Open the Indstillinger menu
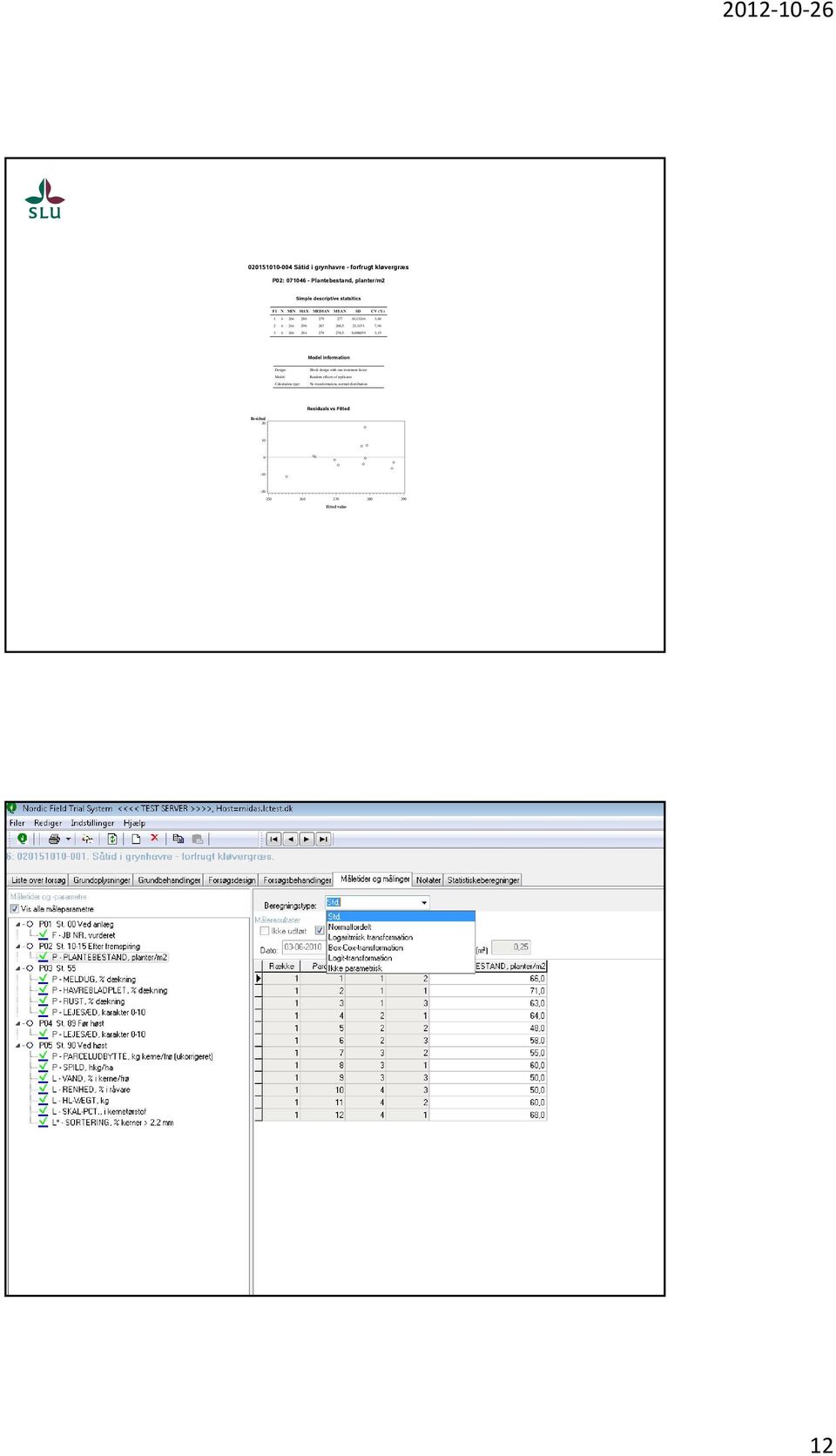The height and width of the screenshot is (1456, 836). coord(92,823)
